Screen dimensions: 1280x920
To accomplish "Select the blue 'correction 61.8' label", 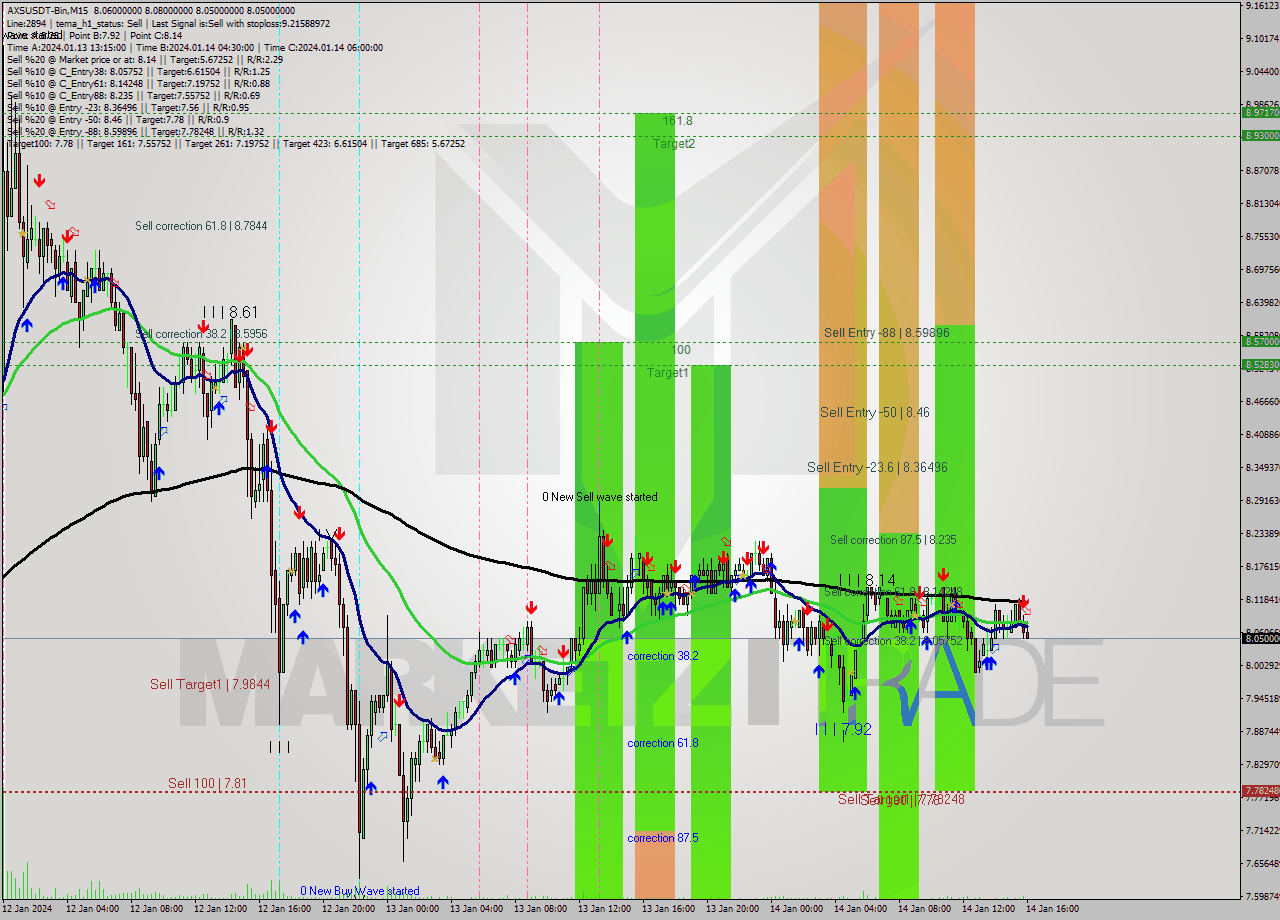I will click(663, 743).
